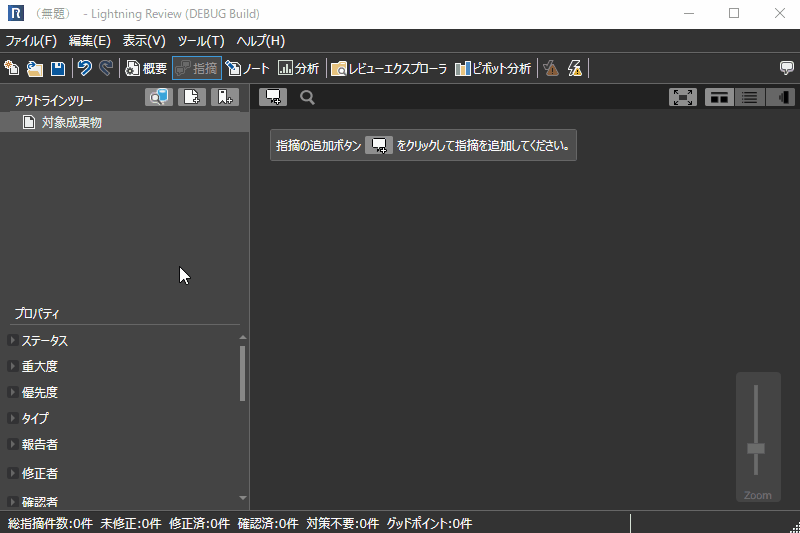Image resolution: width=800 pixels, height=533 pixels.
Task: Switch to side panel layout view
Action: coord(780,97)
